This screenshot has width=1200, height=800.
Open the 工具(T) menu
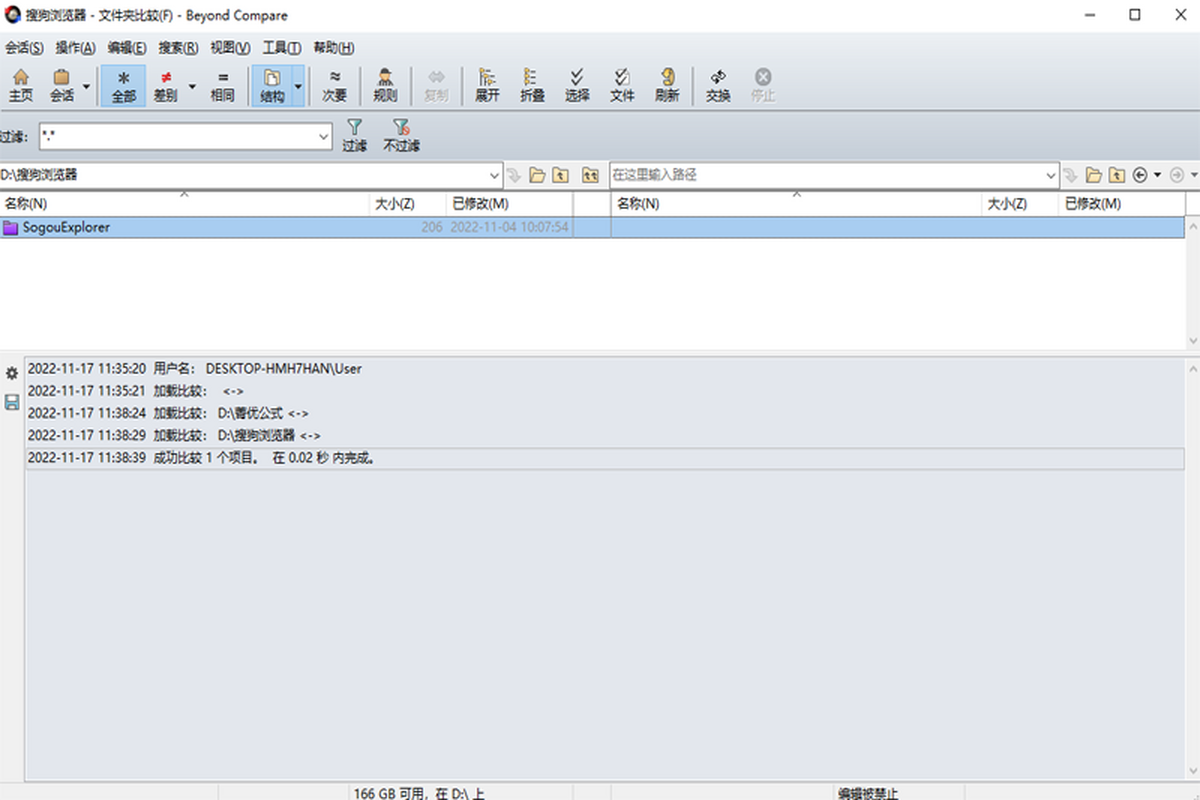tap(281, 48)
